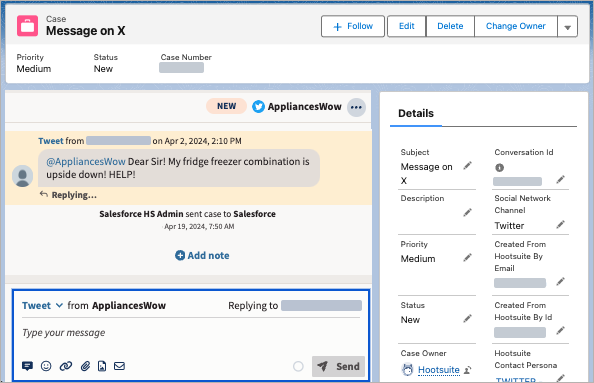The height and width of the screenshot is (383, 594).
Task: Click the Hootsuite case owner link
Action: tap(439, 369)
